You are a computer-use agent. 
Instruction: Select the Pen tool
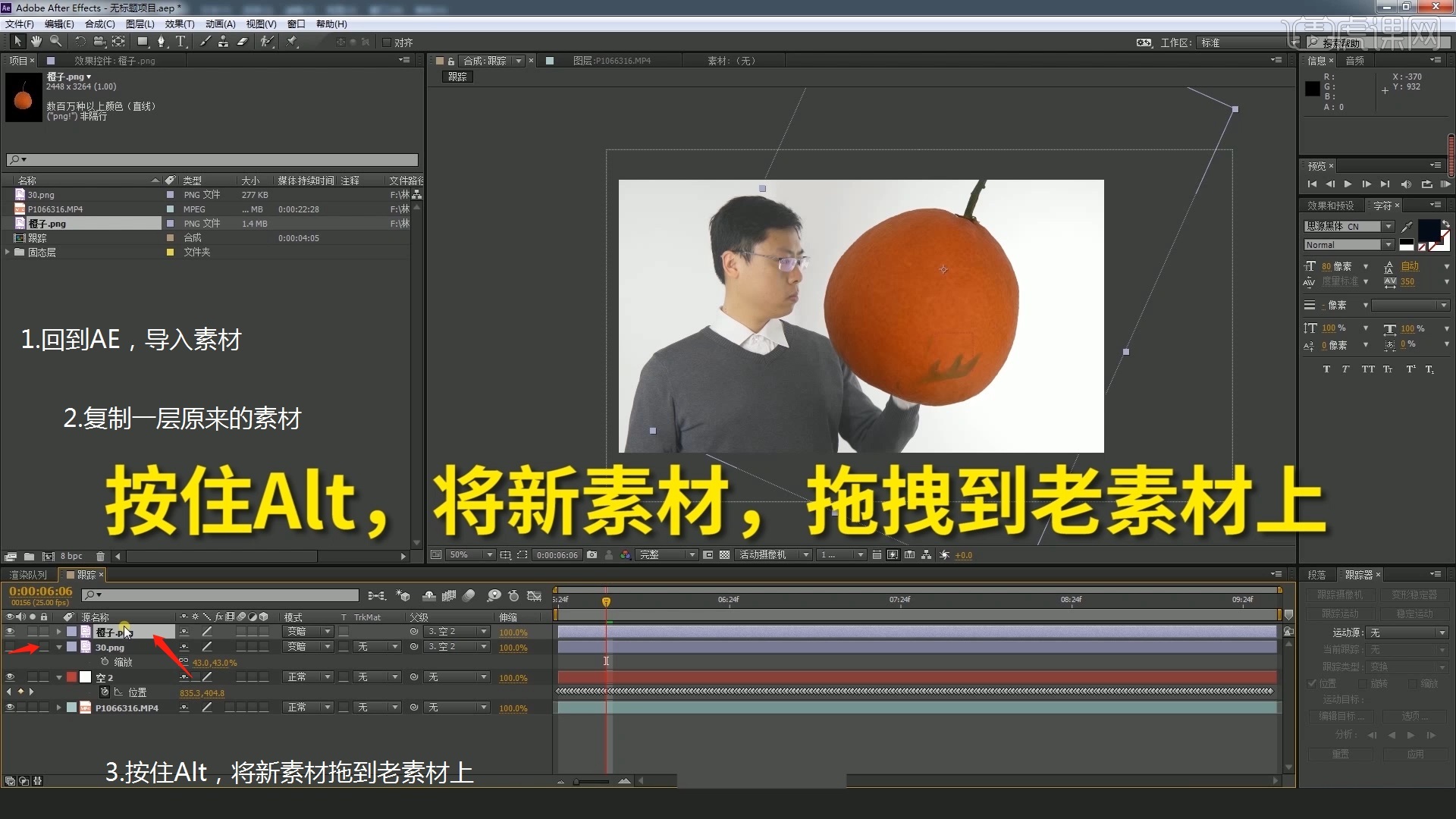coord(162,41)
